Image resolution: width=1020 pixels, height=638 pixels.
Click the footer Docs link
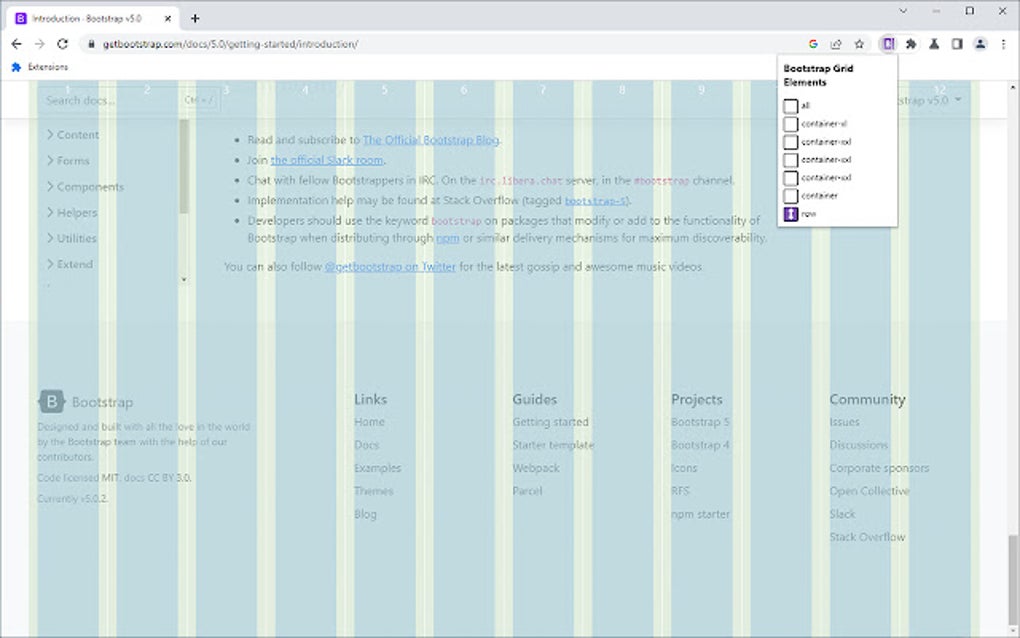tap(366, 445)
